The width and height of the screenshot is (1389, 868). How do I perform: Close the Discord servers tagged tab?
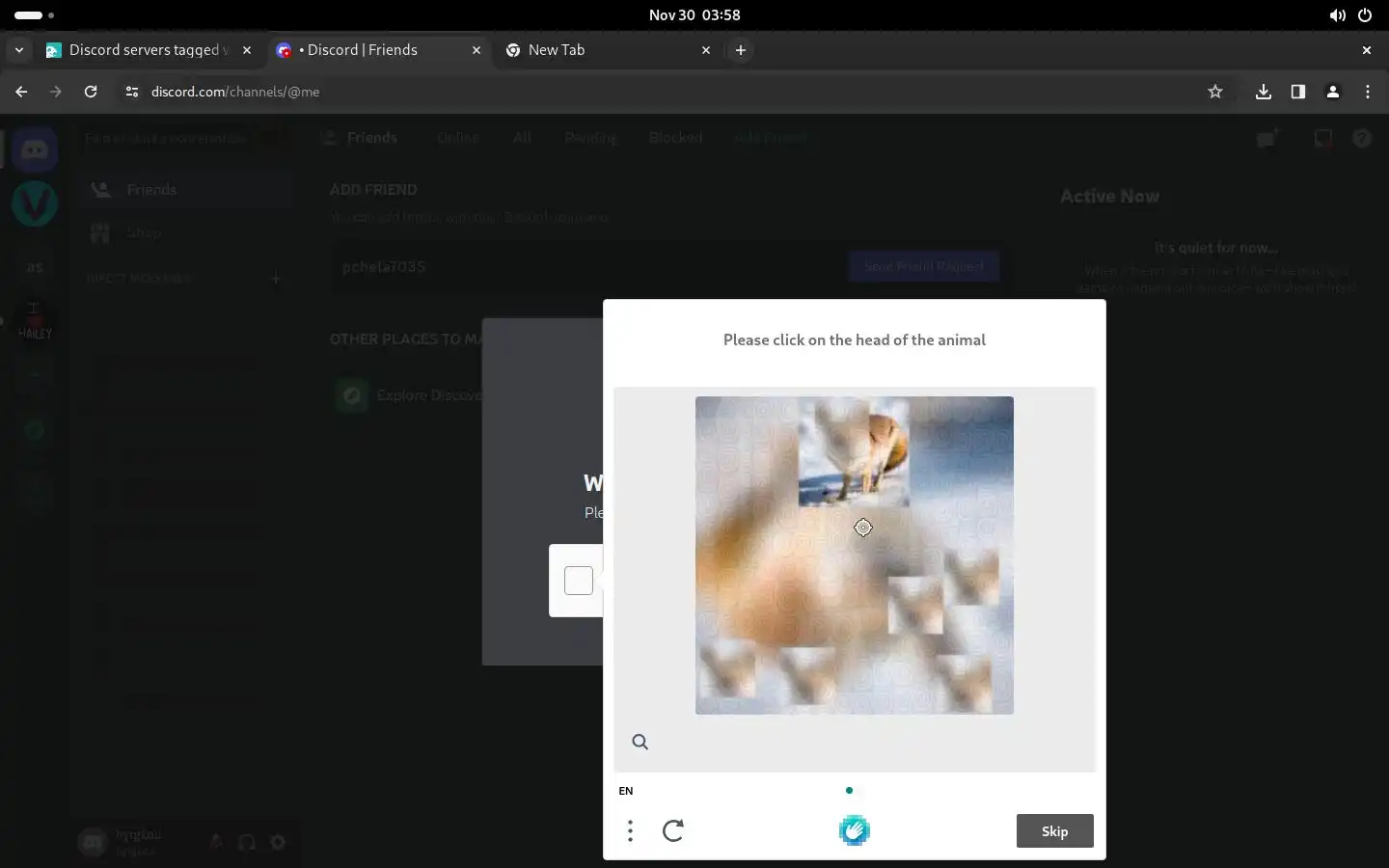(247, 50)
